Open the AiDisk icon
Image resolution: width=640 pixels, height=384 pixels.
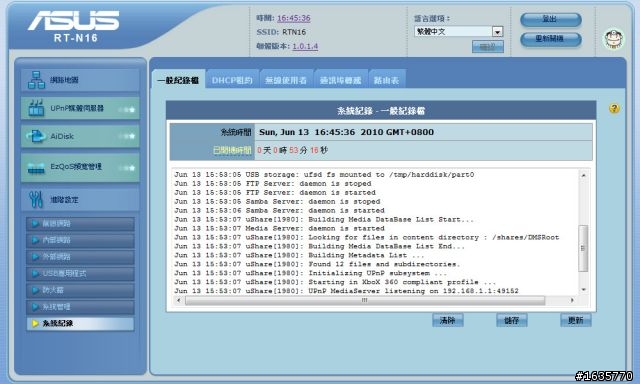coord(36,136)
